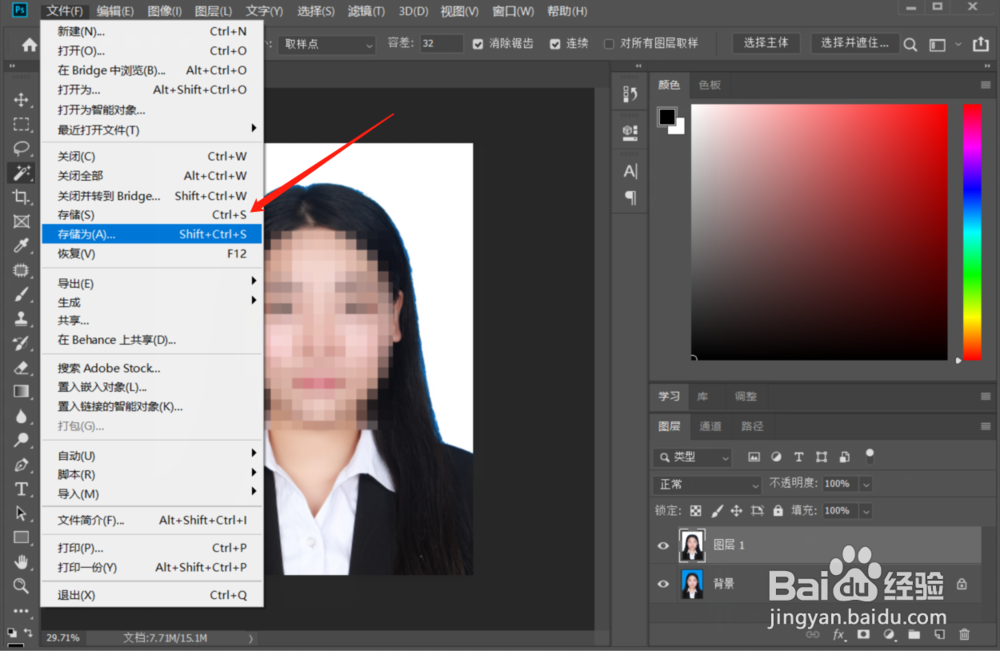Enable 对所有图层取样 checkbox
1000x651 pixels.
click(x=608, y=44)
